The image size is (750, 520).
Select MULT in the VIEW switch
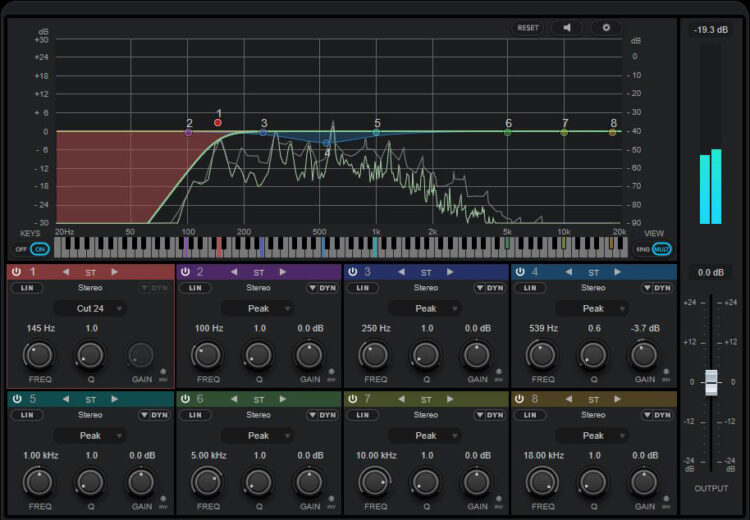662,249
